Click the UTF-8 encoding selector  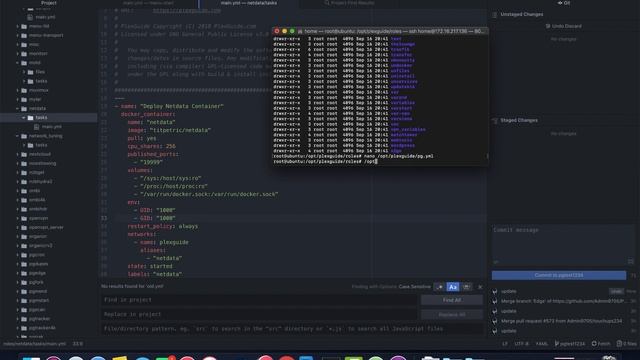point(521,344)
